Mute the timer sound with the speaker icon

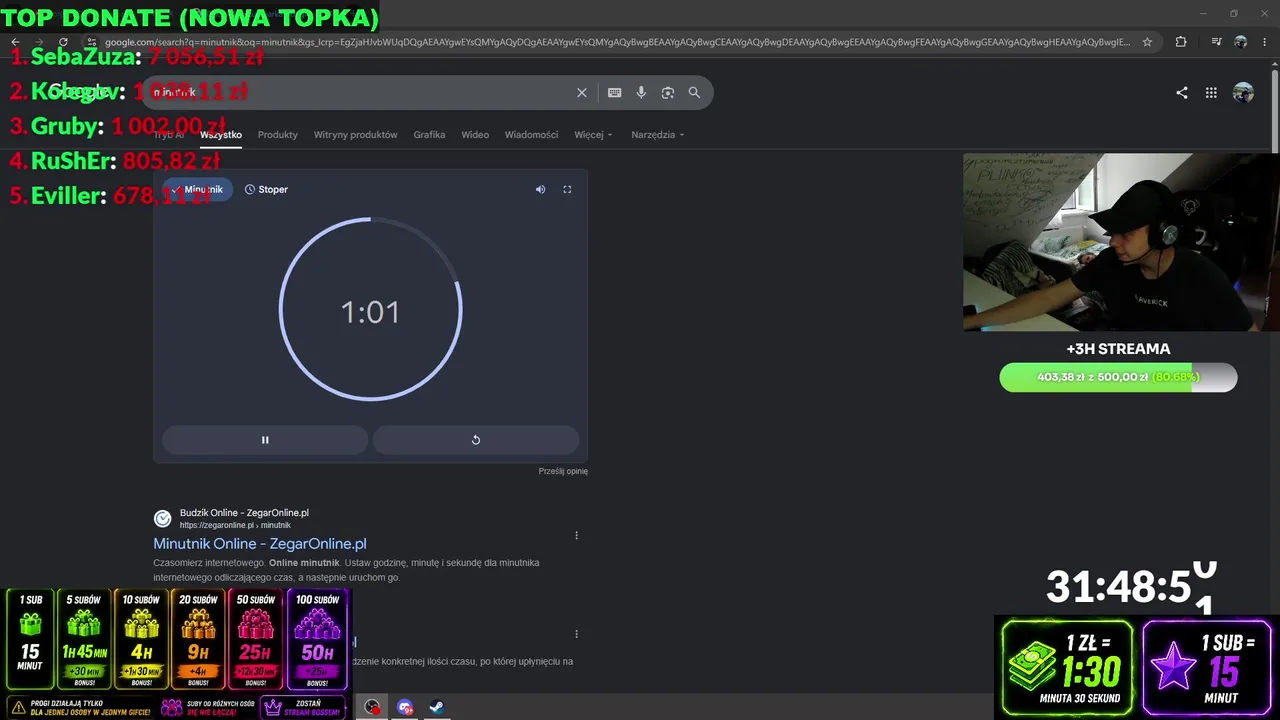[x=540, y=189]
